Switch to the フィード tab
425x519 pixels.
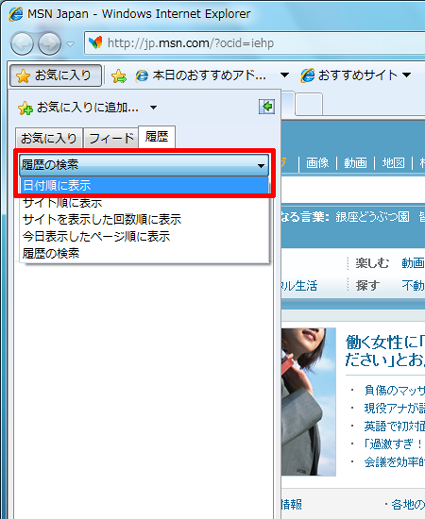click(x=111, y=138)
